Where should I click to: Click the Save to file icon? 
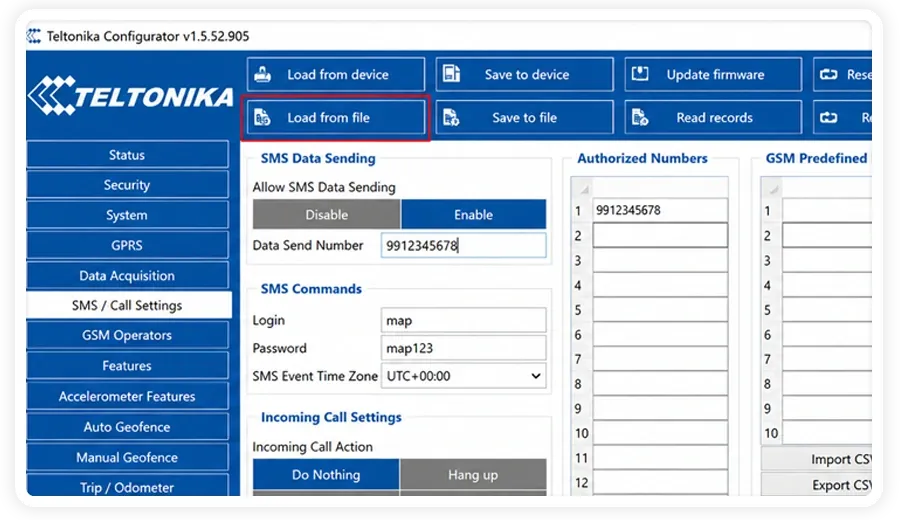click(x=451, y=117)
